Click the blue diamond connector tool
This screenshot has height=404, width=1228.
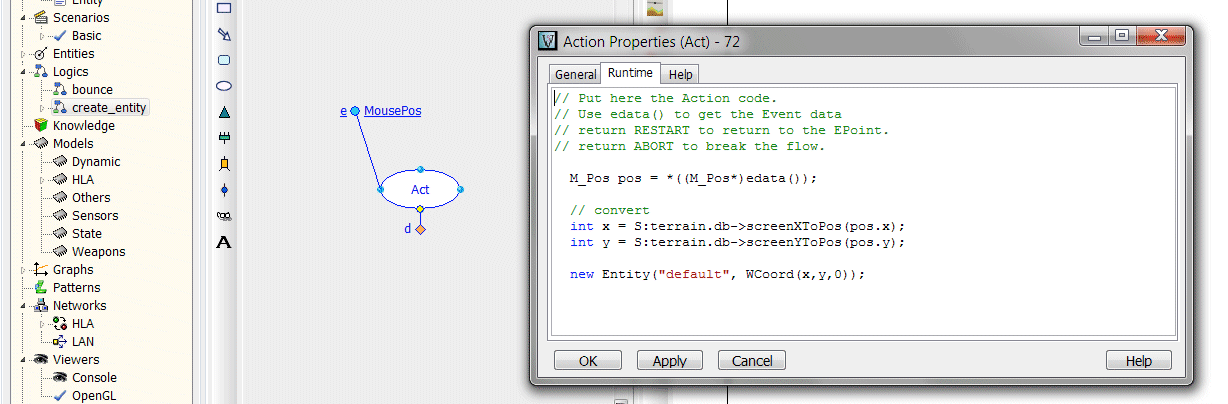224,190
